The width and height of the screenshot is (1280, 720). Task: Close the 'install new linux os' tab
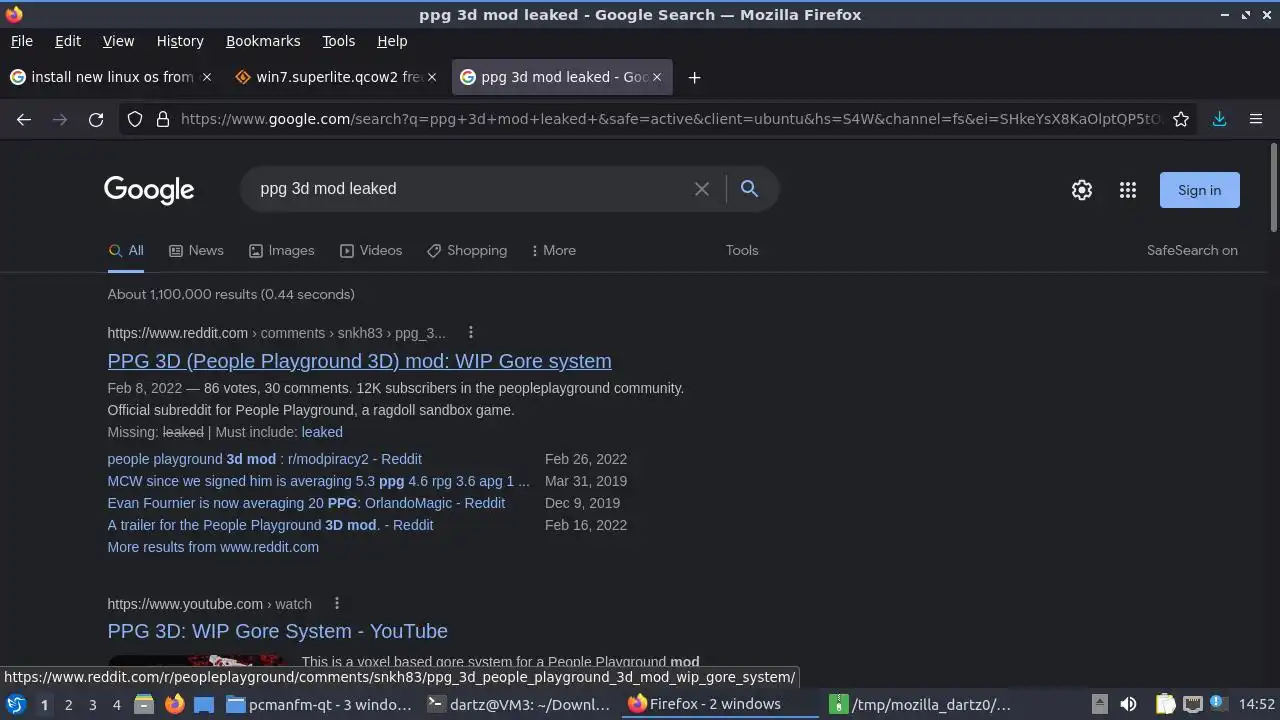coord(207,77)
